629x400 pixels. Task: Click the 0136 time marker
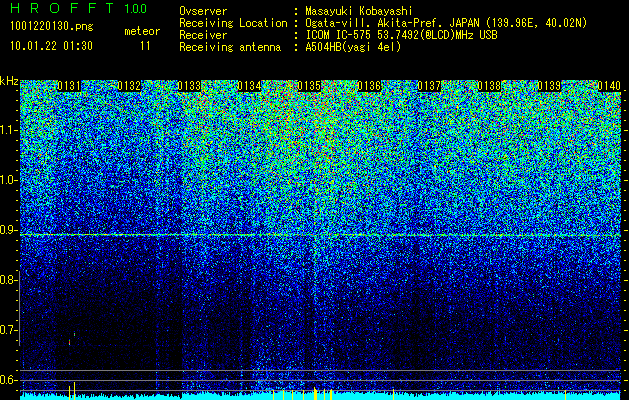(369, 86)
